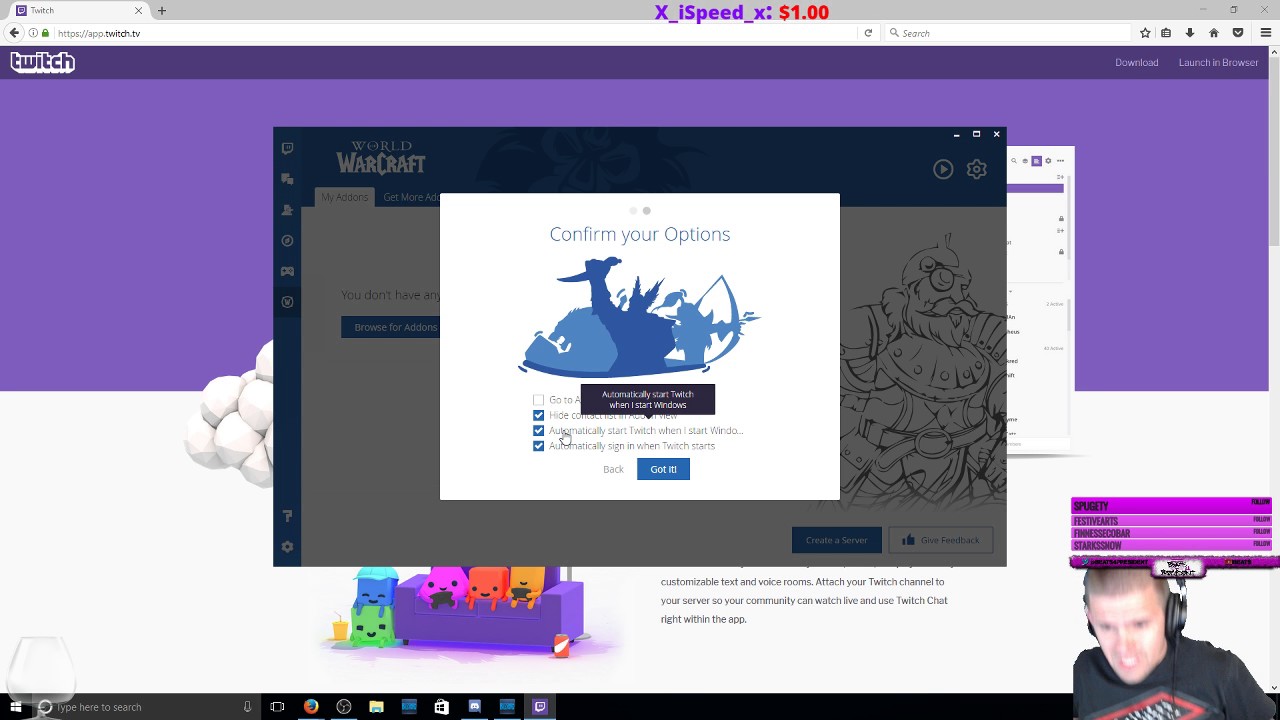Open sidebar settings gear at bottom
Image resolution: width=1280 pixels, height=720 pixels.
click(287, 547)
